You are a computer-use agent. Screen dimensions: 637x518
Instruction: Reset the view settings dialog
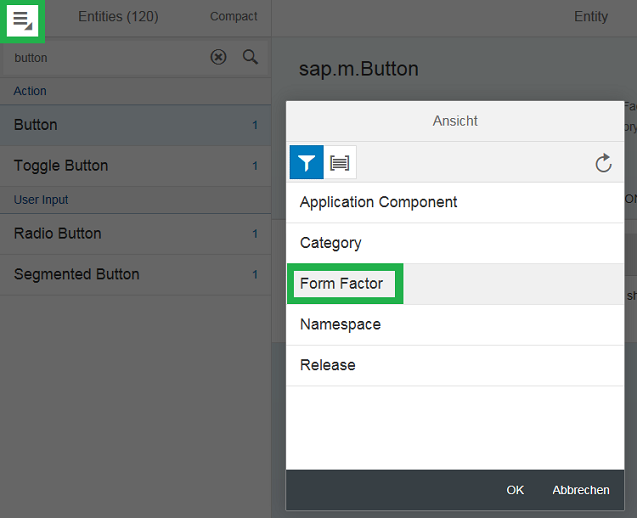tap(603, 163)
